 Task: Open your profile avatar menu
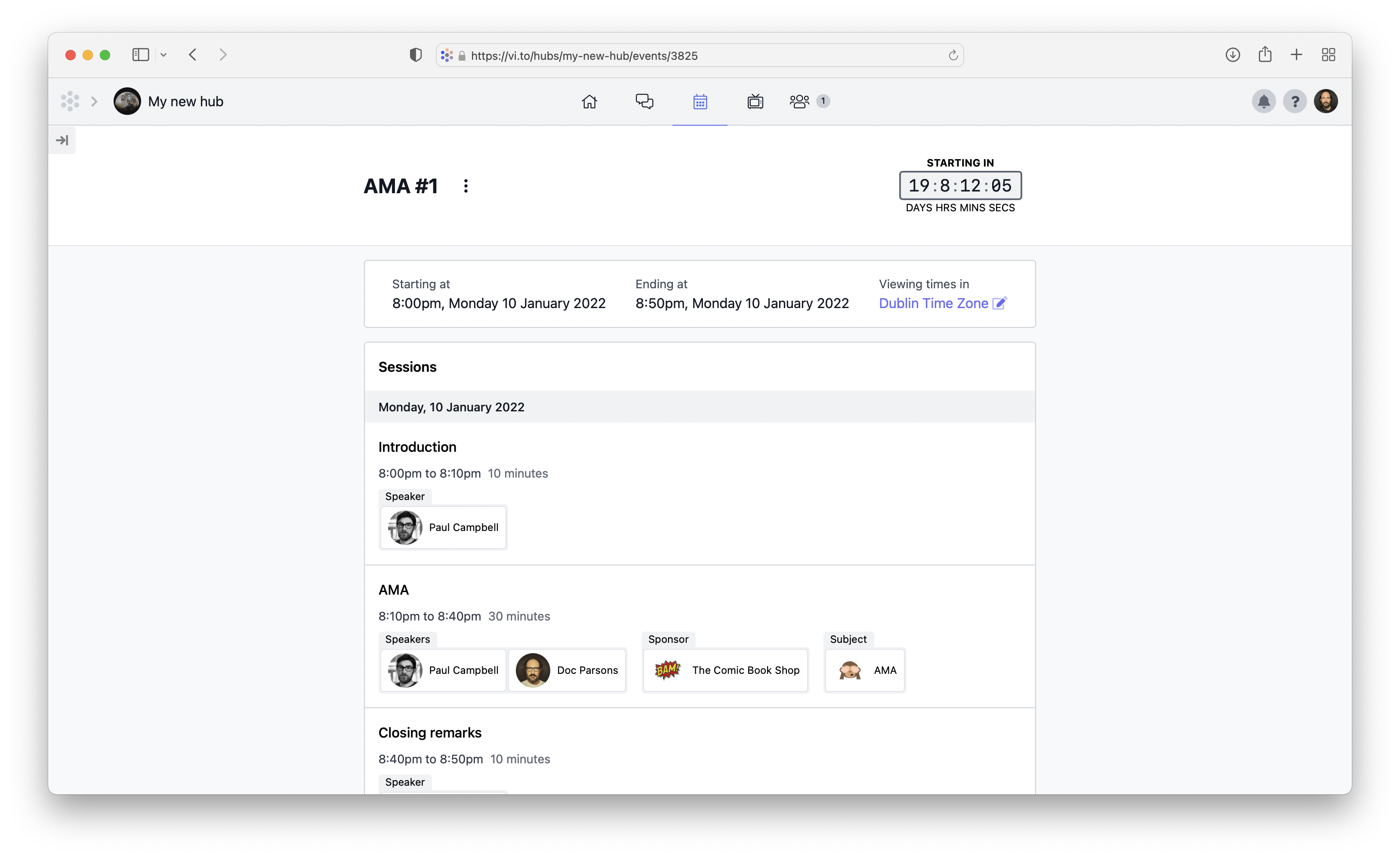pos(1327,101)
